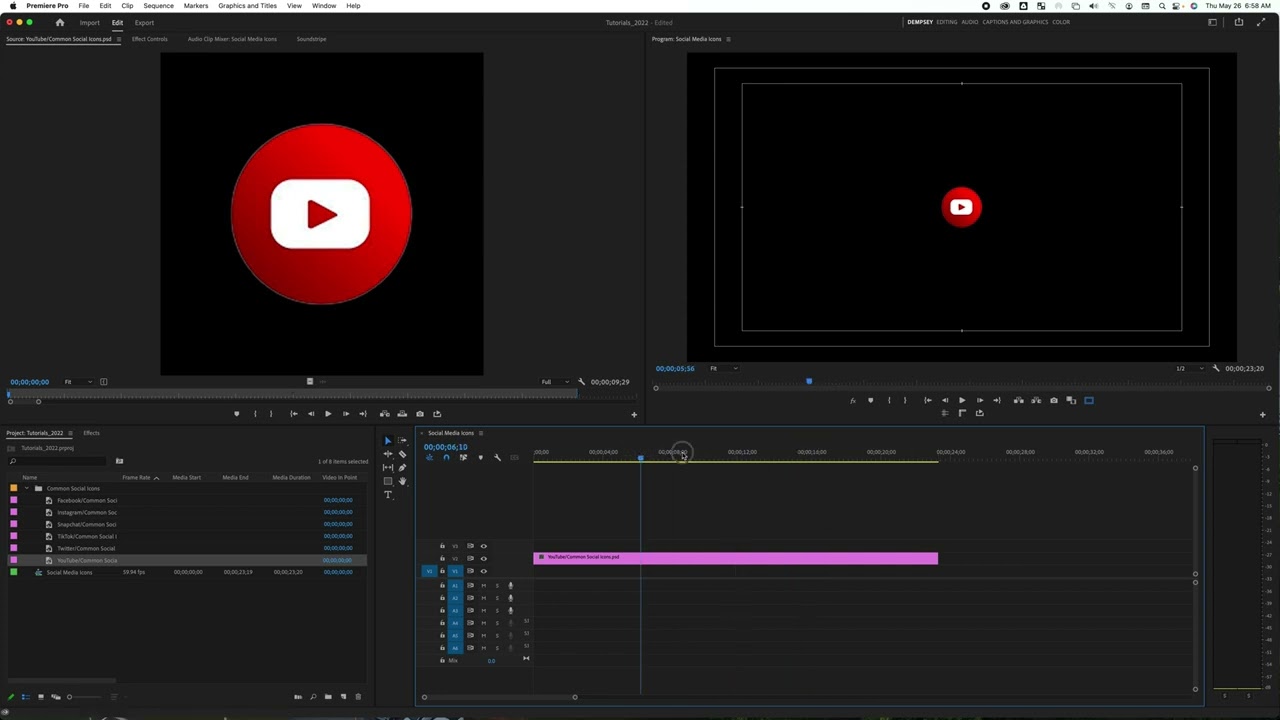Switch to Effect Controls tab

coord(149,39)
